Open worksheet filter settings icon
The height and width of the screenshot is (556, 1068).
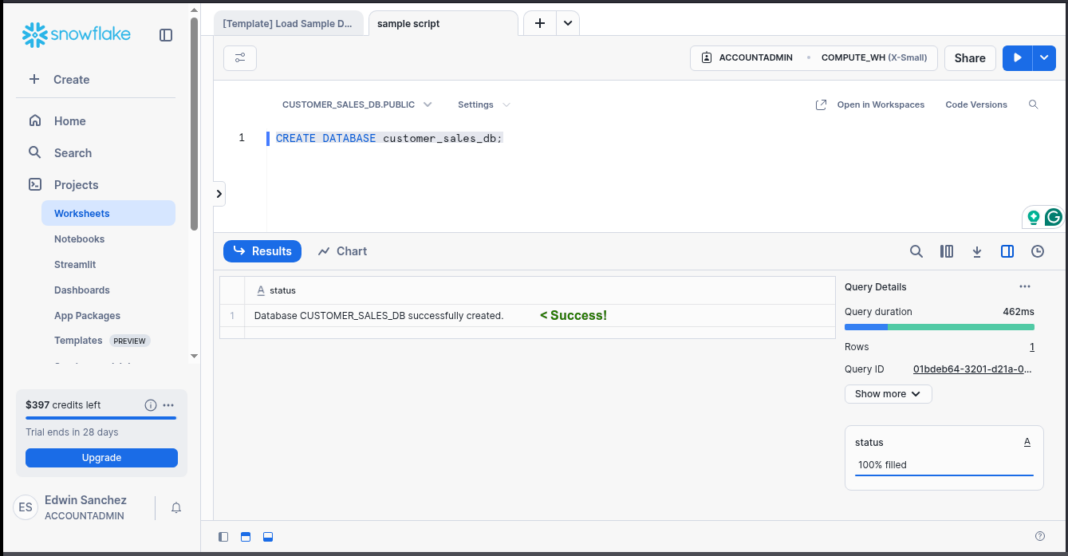pyautogui.click(x=240, y=58)
